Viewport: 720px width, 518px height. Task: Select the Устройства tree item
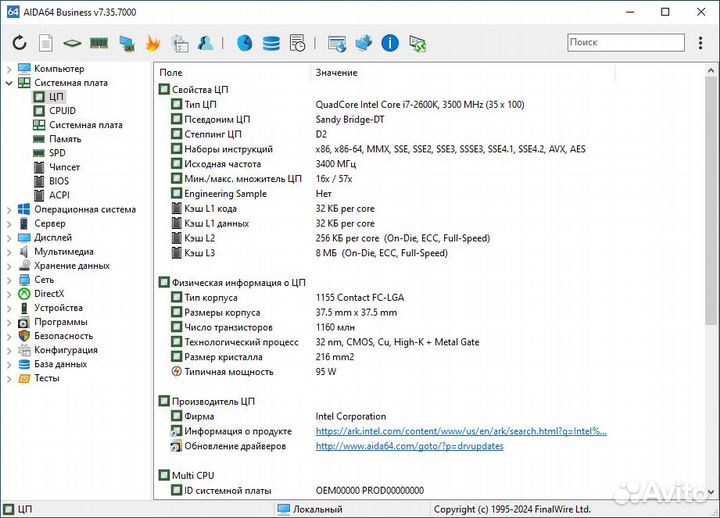(51, 308)
